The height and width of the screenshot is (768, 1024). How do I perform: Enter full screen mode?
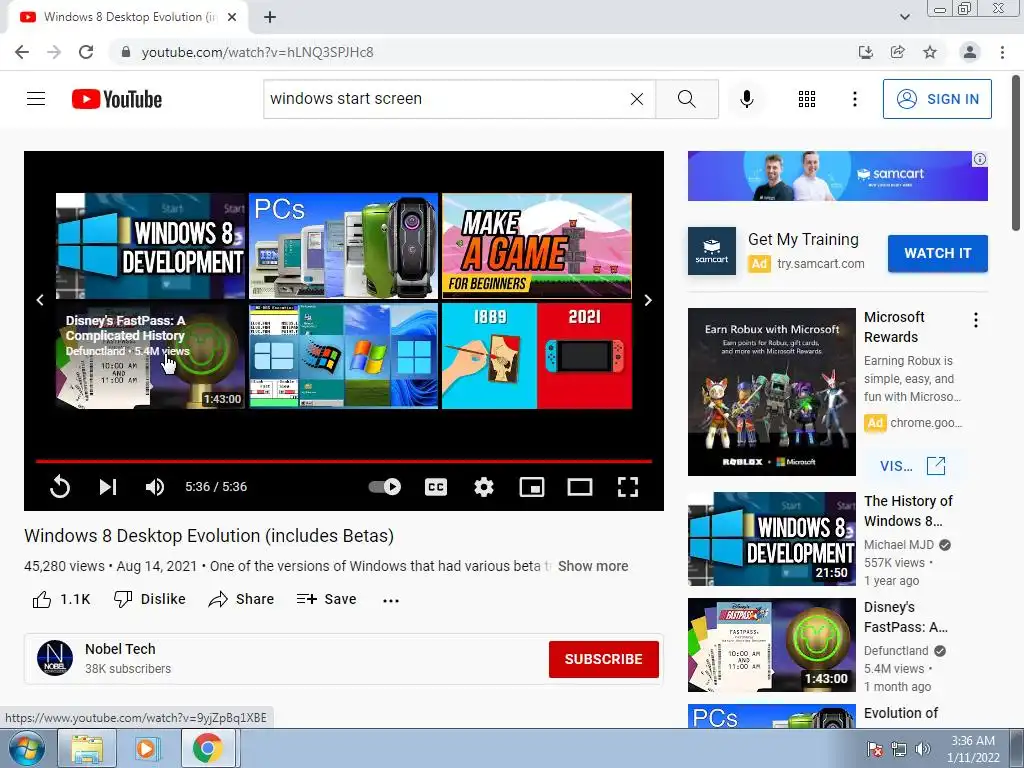tap(628, 487)
